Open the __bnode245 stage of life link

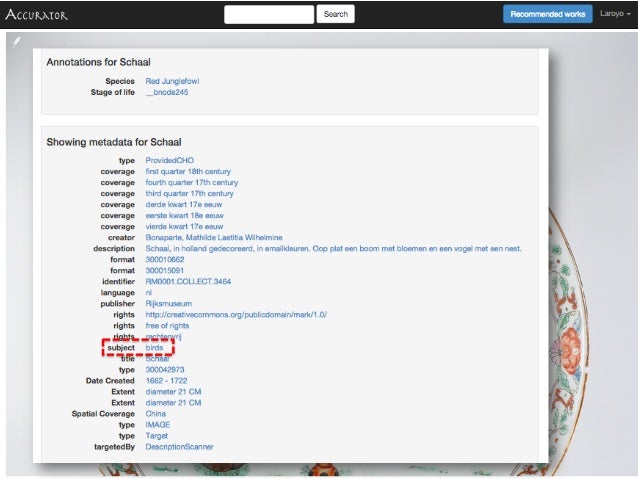pyautogui.click(x=167, y=92)
